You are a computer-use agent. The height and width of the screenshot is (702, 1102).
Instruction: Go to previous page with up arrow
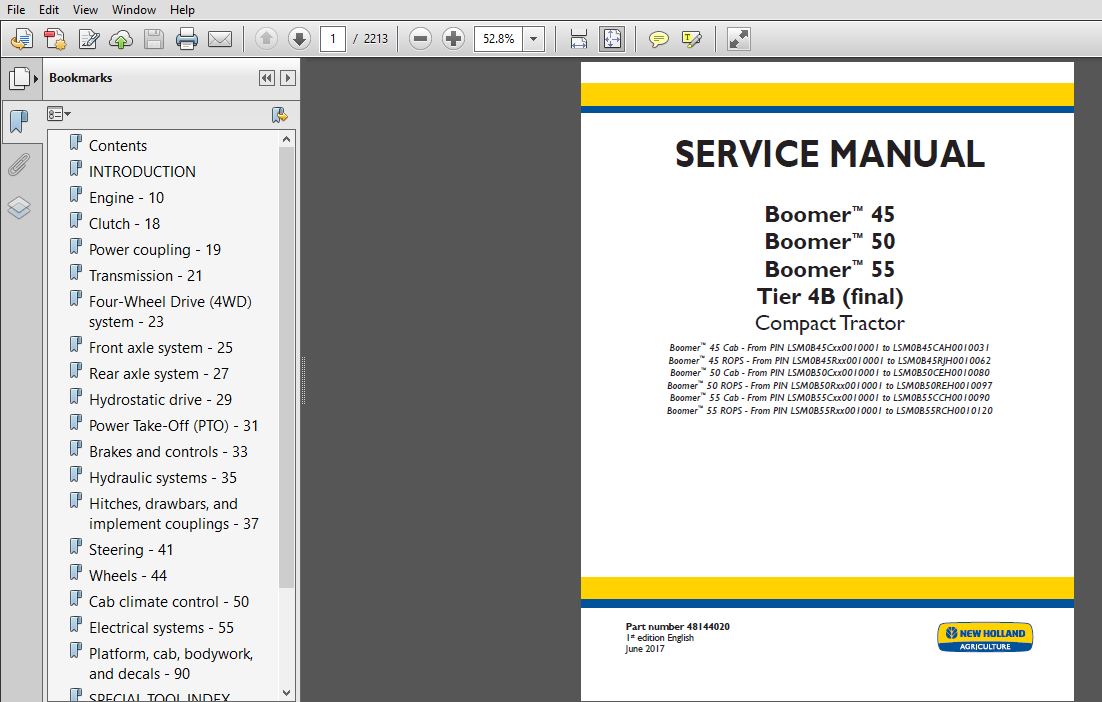click(x=266, y=39)
